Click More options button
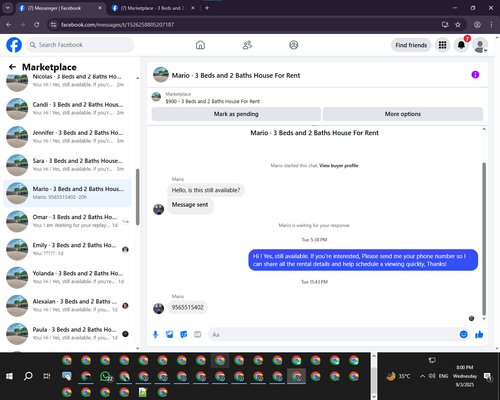Screen dimensions: 500x400 point(403,114)
